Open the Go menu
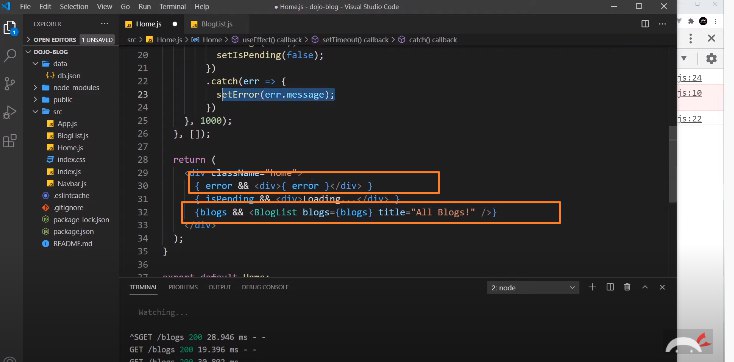 point(125,7)
